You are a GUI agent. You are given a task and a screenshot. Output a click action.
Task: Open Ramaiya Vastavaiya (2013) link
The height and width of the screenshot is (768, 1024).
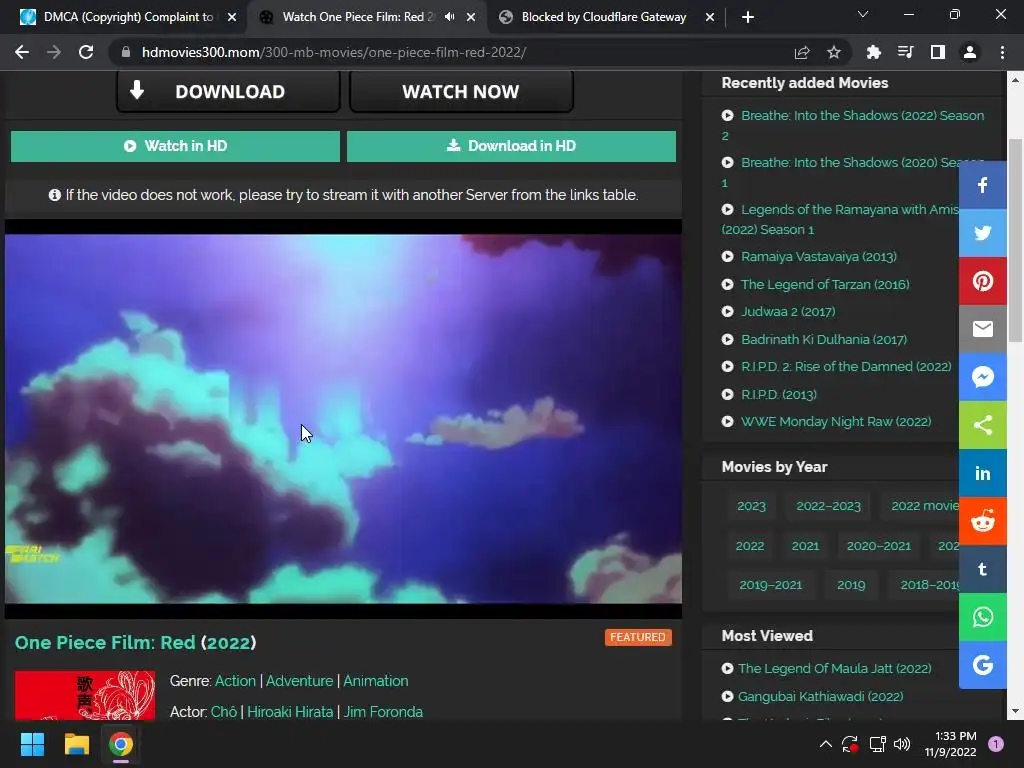pos(818,257)
